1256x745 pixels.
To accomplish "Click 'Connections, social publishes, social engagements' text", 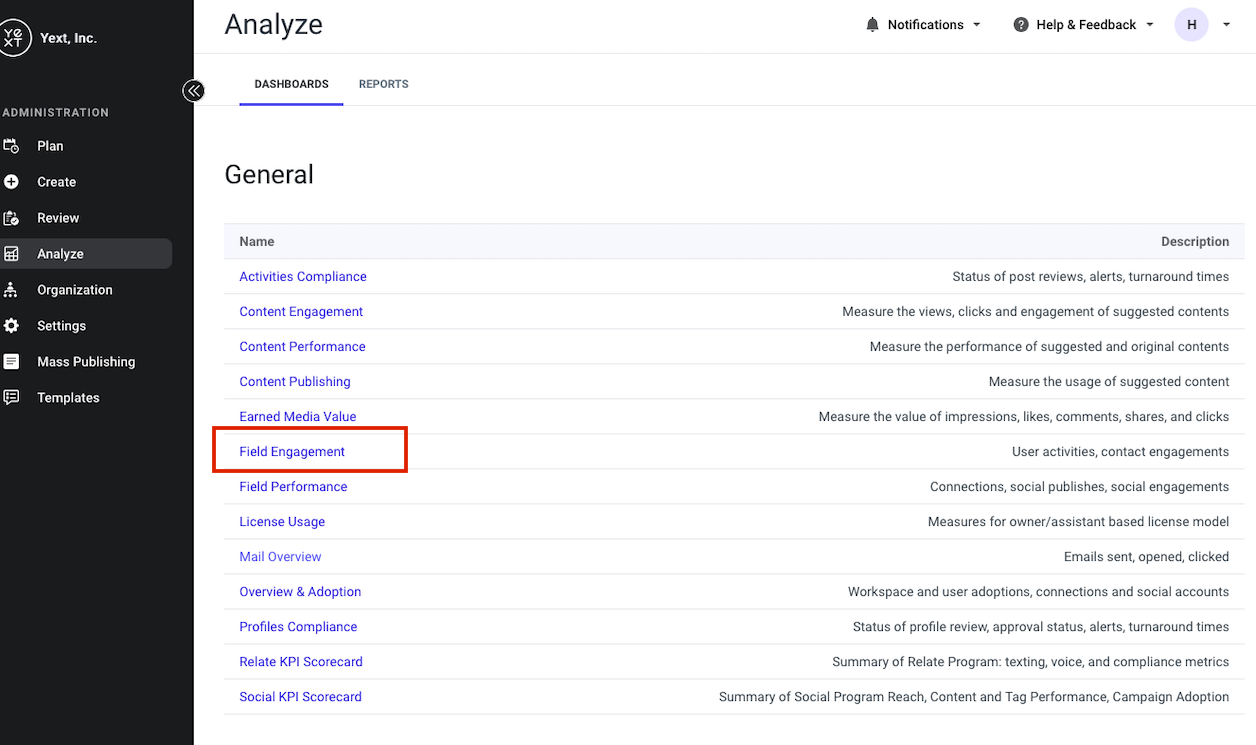I will point(1079,487).
